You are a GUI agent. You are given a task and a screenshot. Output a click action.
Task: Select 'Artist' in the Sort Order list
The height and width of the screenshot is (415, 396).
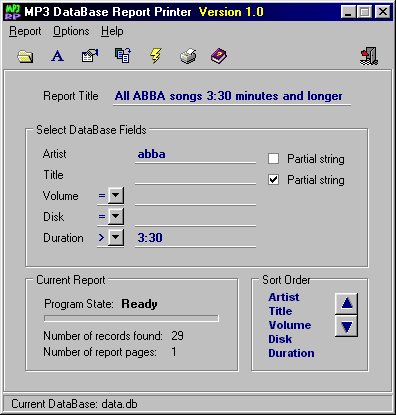[x=284, y=297]
